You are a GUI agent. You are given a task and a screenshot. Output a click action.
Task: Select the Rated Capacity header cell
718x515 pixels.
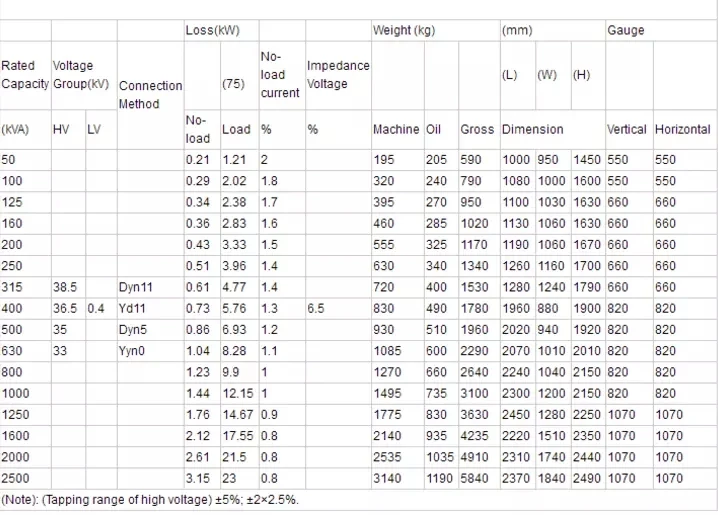(25, 75)
